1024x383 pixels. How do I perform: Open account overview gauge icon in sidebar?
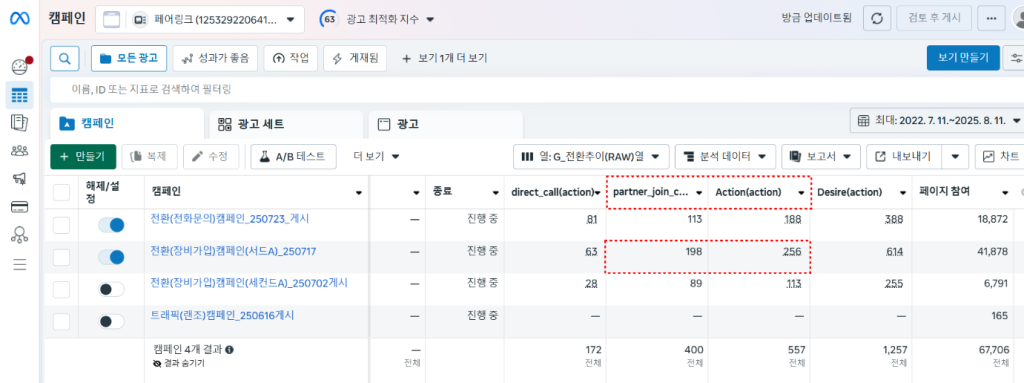click(x=20, y=67)
